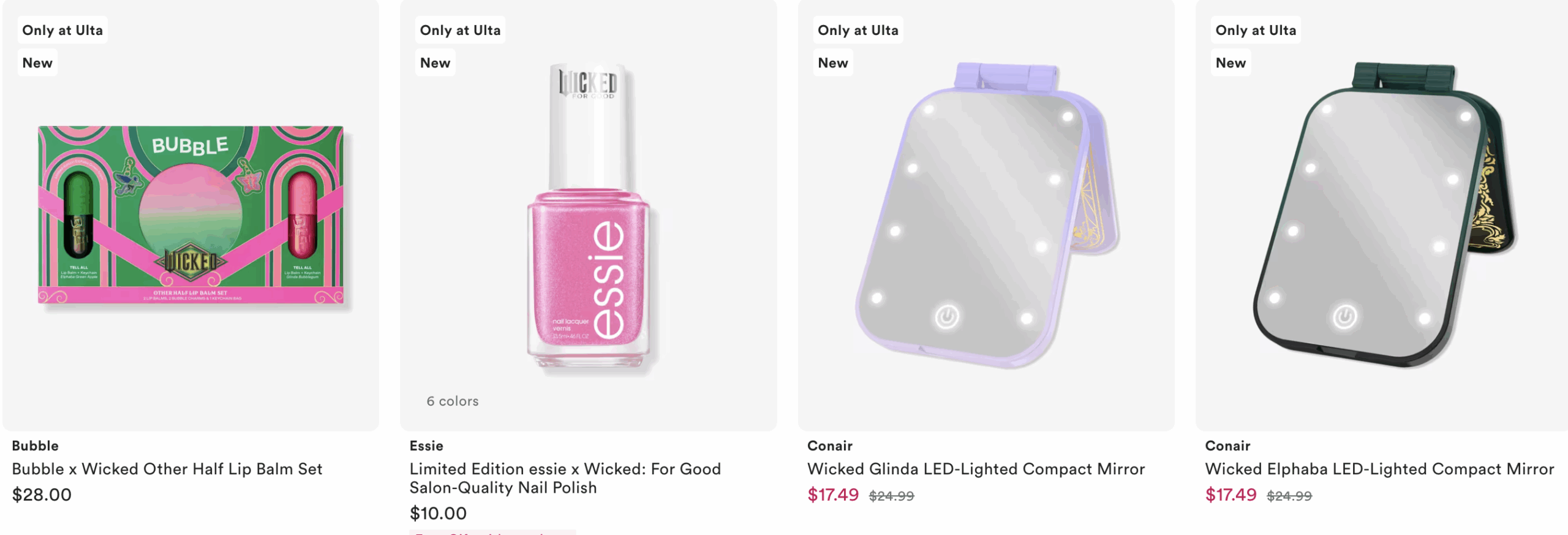Click Only at Ulta badge on Bubble set

[62, 30]
